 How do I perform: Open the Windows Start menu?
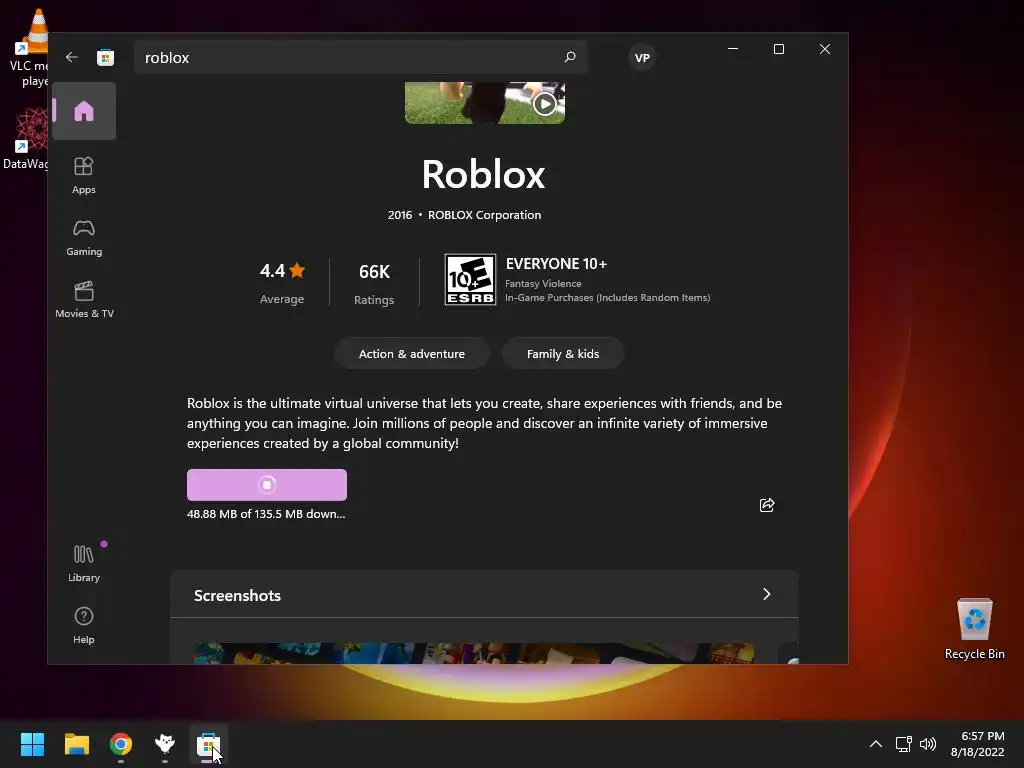point(32,744)
